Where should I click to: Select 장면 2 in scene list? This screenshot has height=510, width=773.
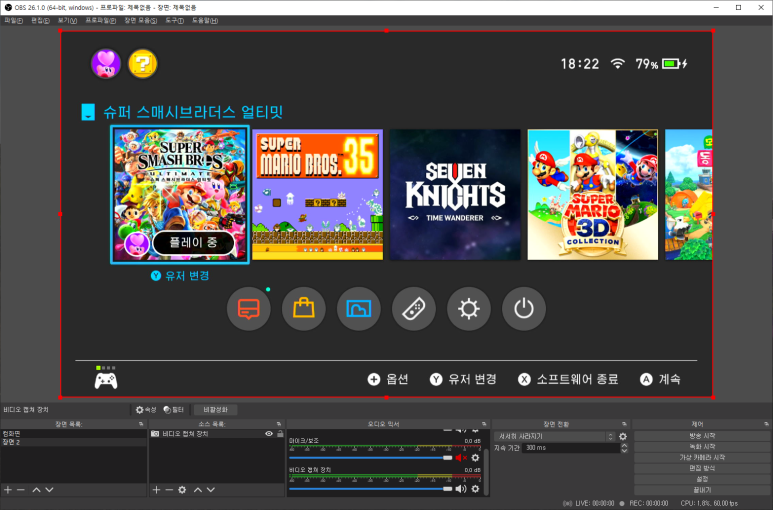[x=73, y=442]
